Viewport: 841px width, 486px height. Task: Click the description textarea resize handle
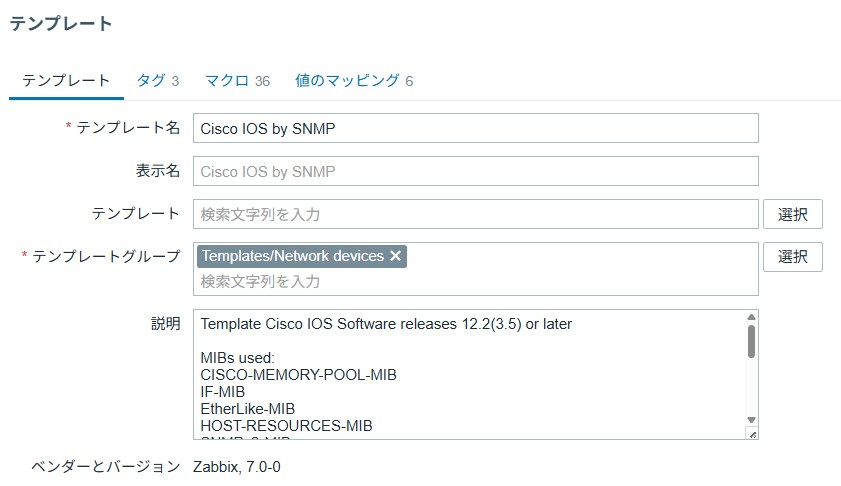click(753, 434)
